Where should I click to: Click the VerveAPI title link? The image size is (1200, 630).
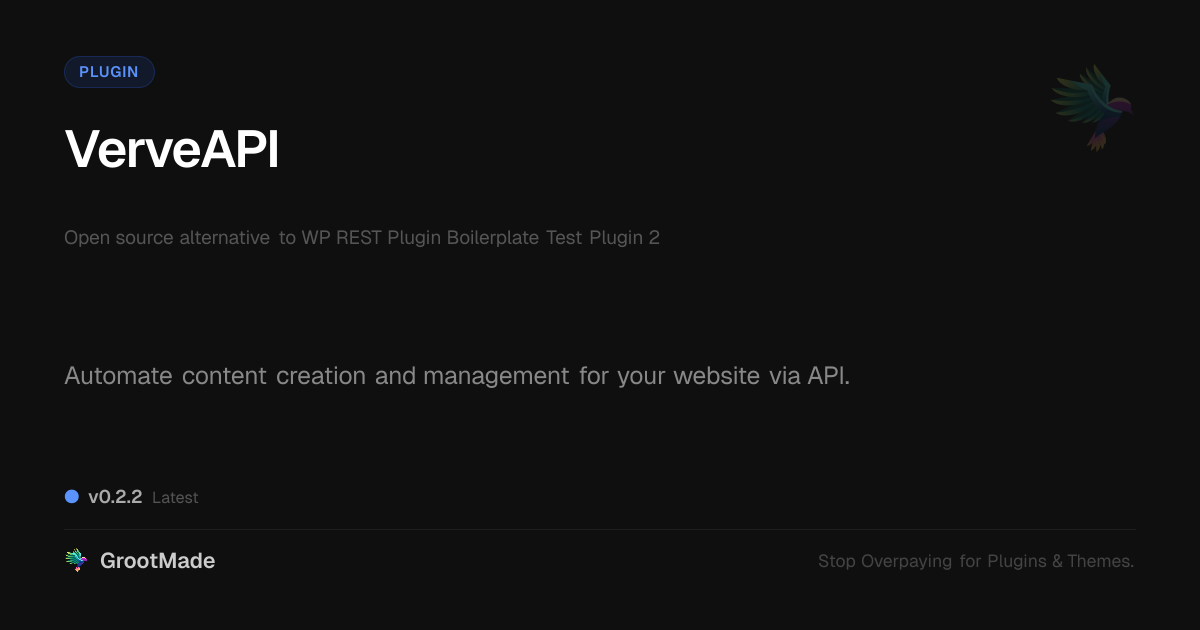(171, 148)
